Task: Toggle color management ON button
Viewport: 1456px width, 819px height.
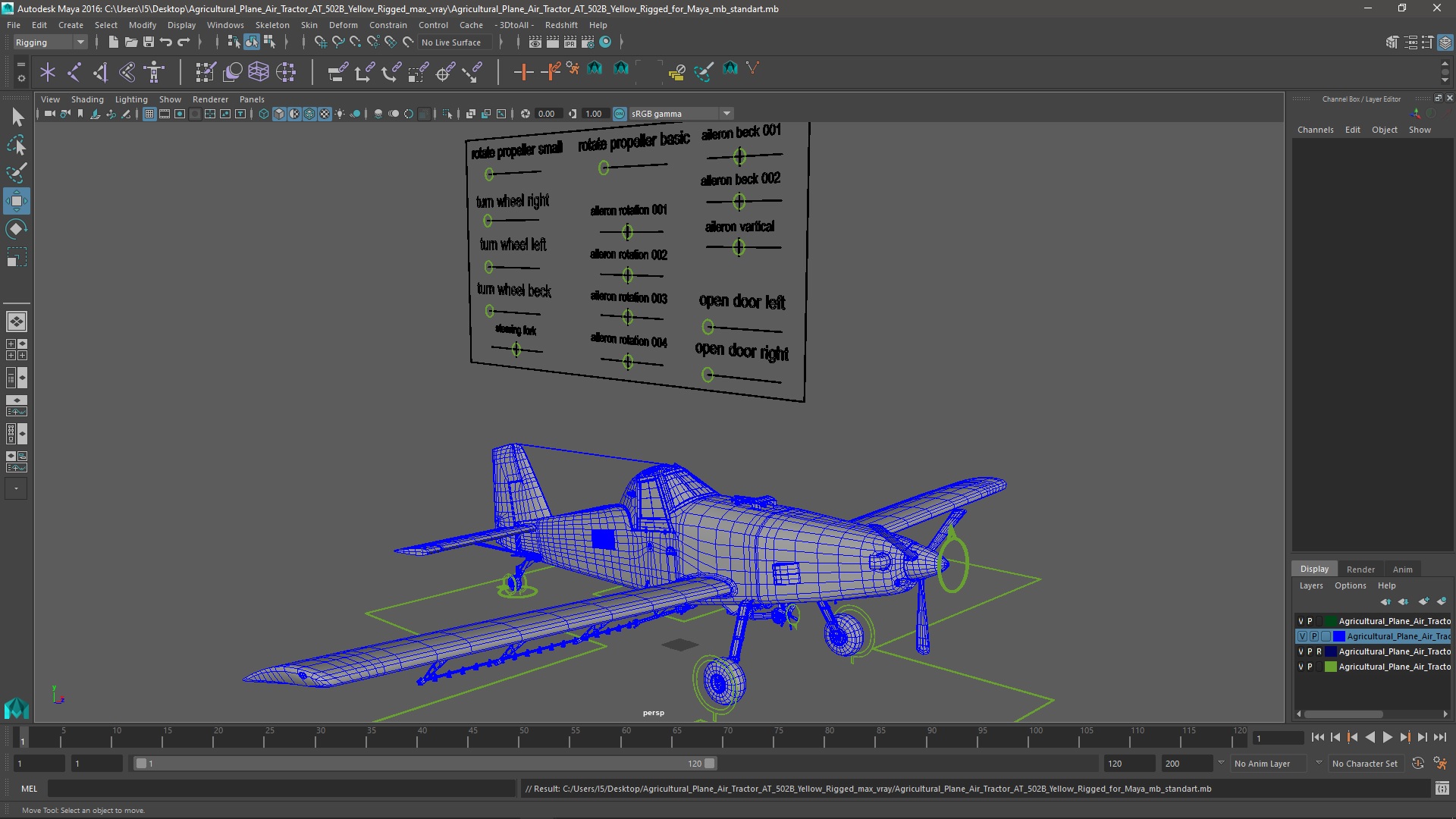Action: click(620, 114)
